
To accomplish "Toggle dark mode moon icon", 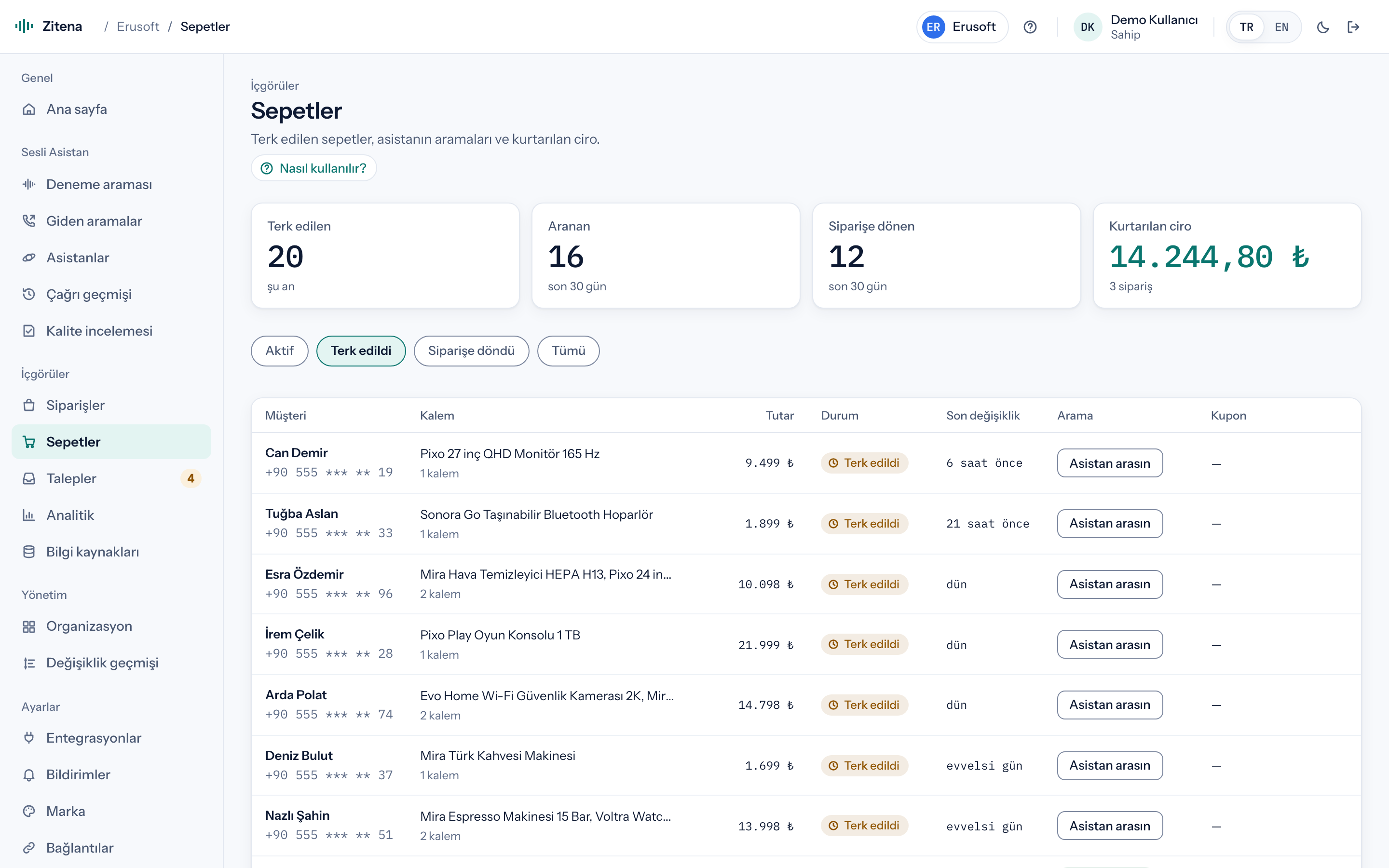I will click(x=1322, y=27).
